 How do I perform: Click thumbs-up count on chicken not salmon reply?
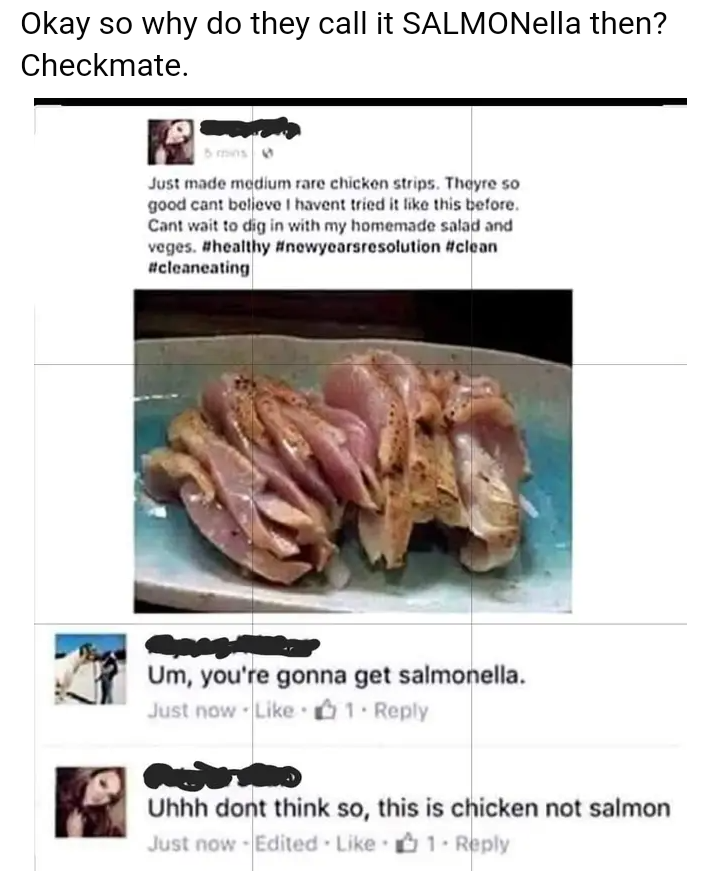tap(414, 844)
